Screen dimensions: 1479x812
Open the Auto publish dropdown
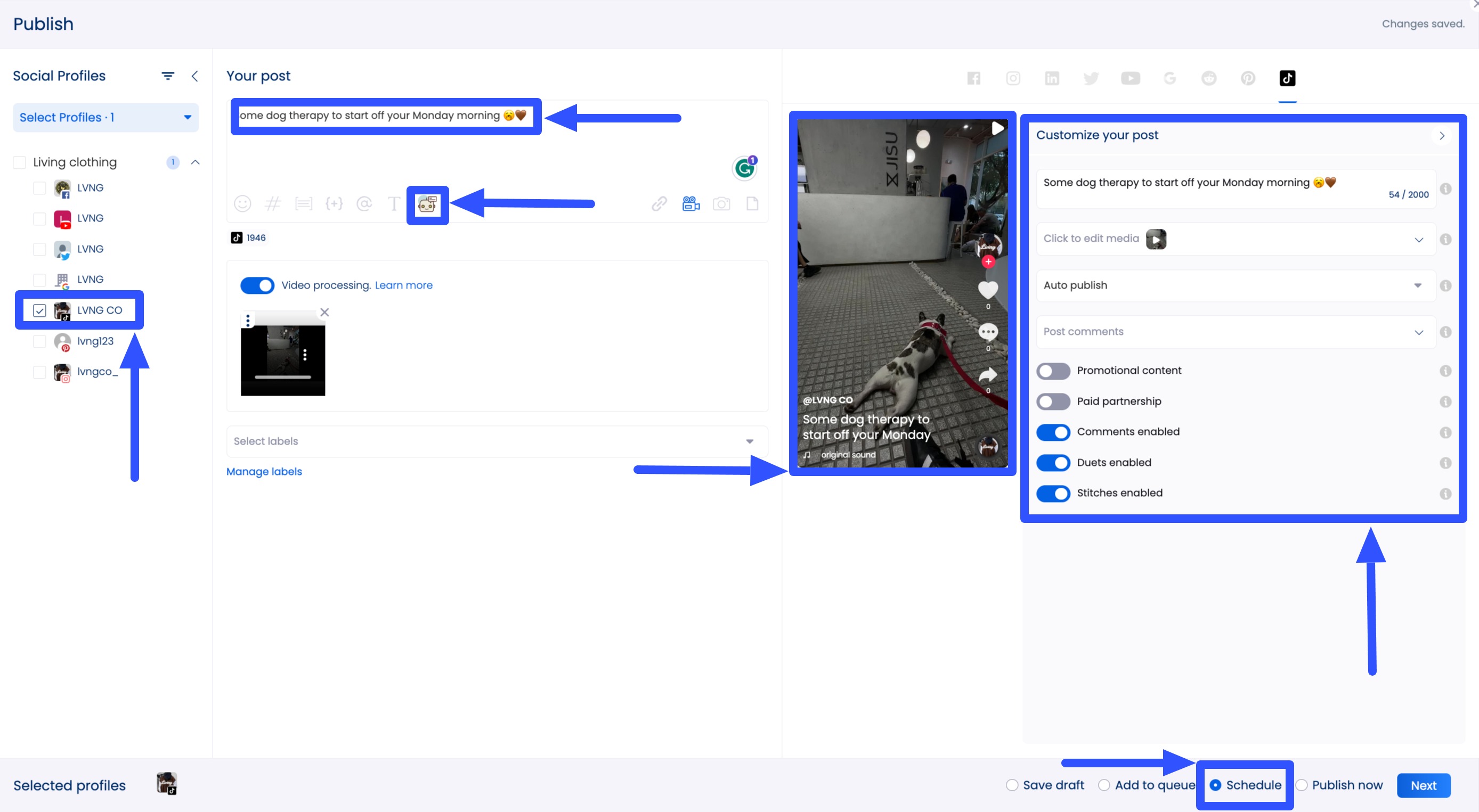tap(1234, 285)
